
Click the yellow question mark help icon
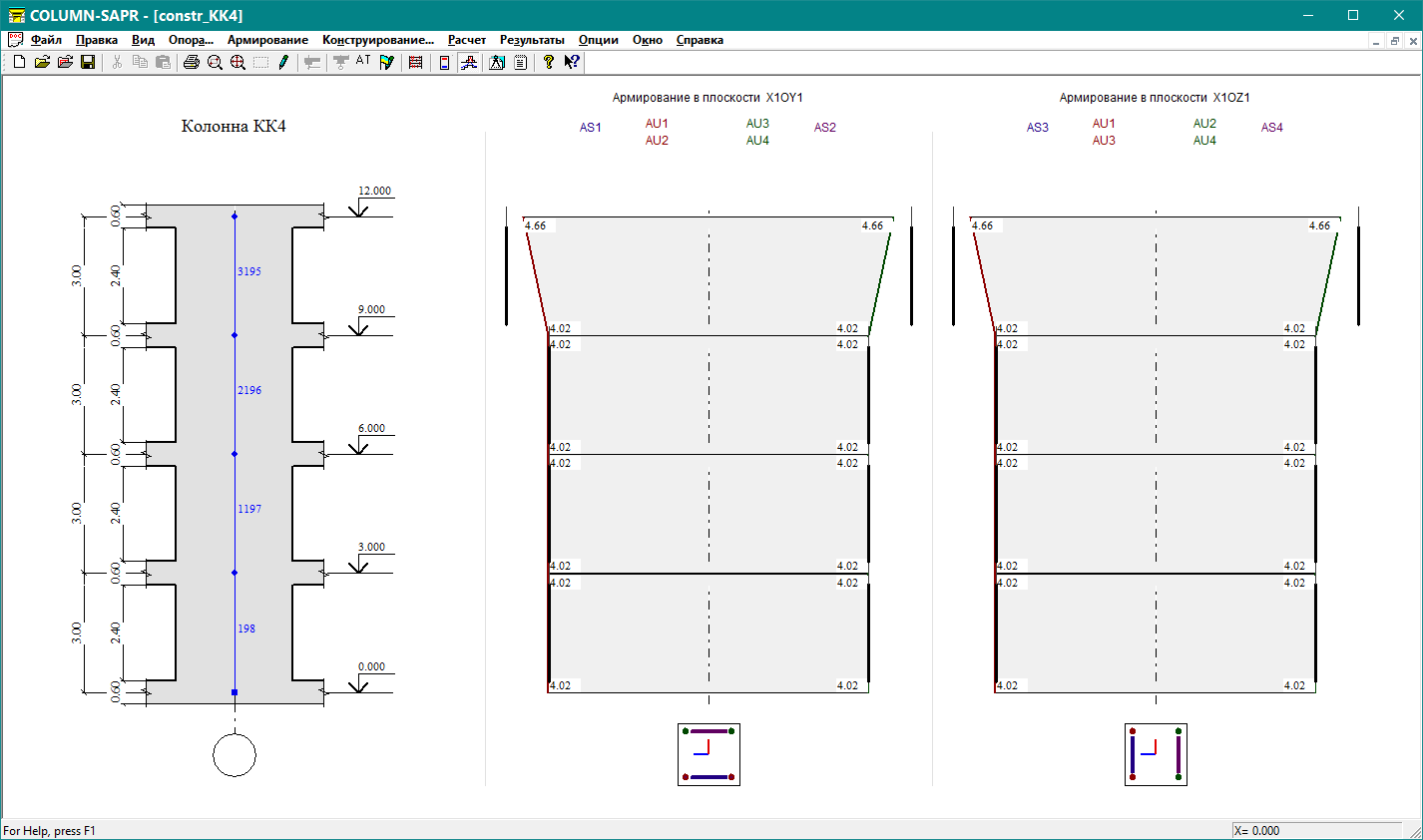pyautogui.click(x=548, y=62)
